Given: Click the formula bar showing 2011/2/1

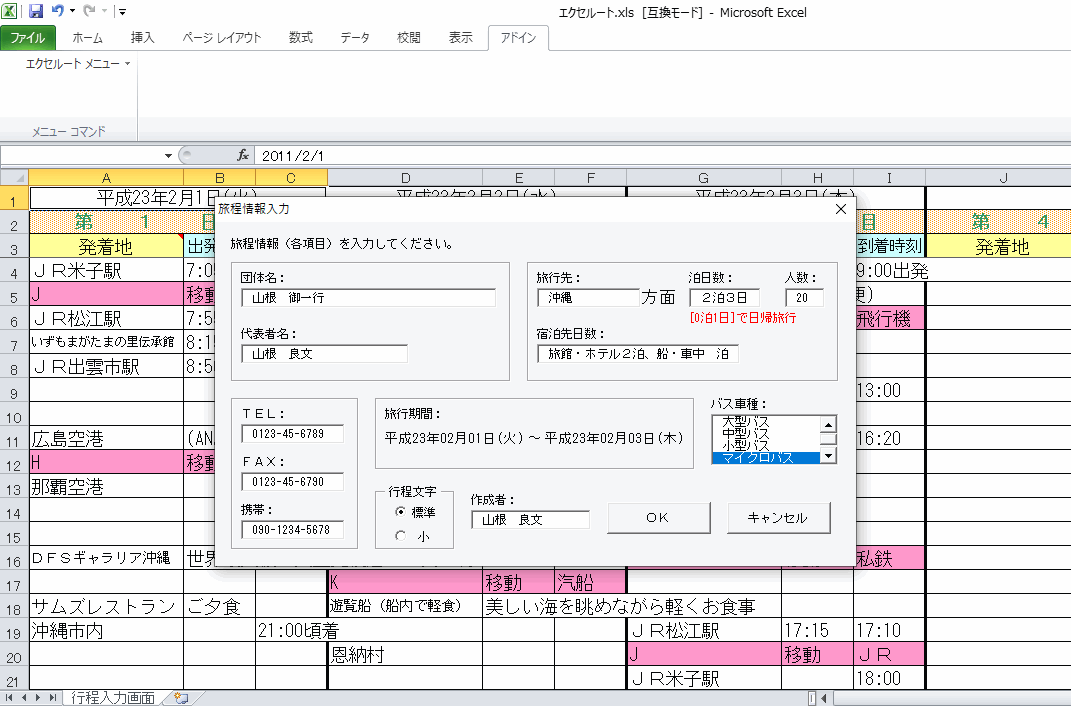Looking at the screenshot, I should (663, 156).
